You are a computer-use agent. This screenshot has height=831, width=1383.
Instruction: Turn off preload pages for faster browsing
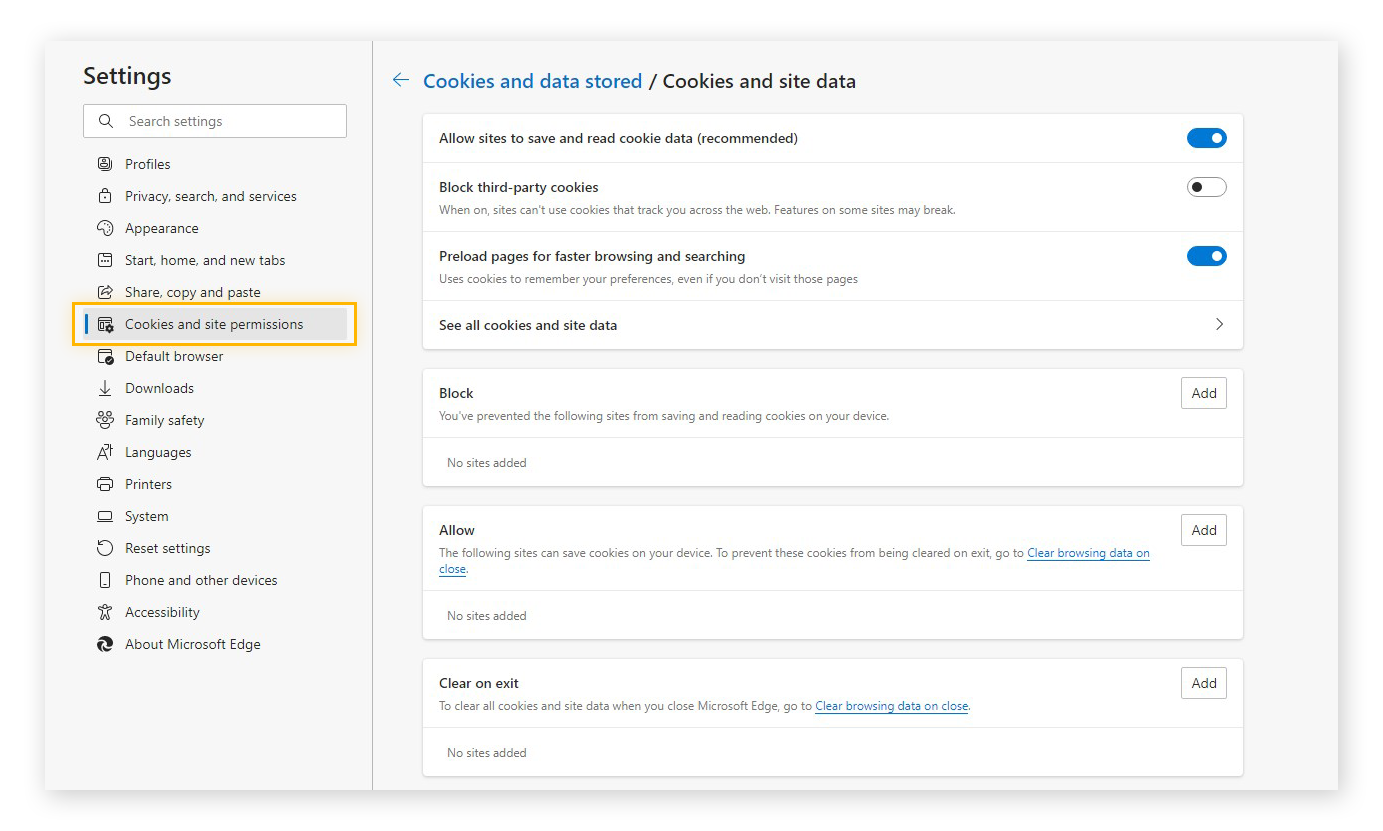coord(1206,255)
